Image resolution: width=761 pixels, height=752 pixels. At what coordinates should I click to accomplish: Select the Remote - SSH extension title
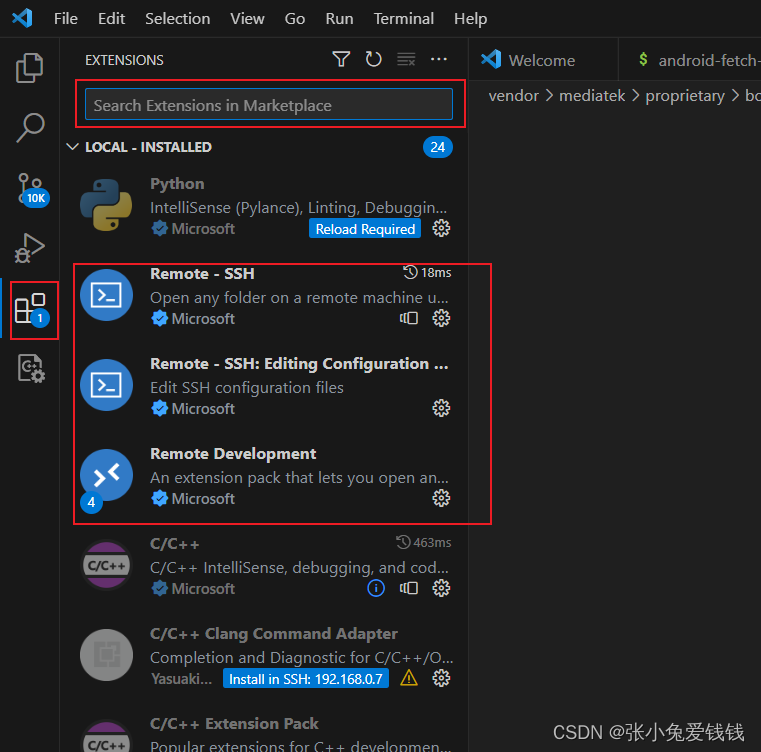click(x=202, y=273)
